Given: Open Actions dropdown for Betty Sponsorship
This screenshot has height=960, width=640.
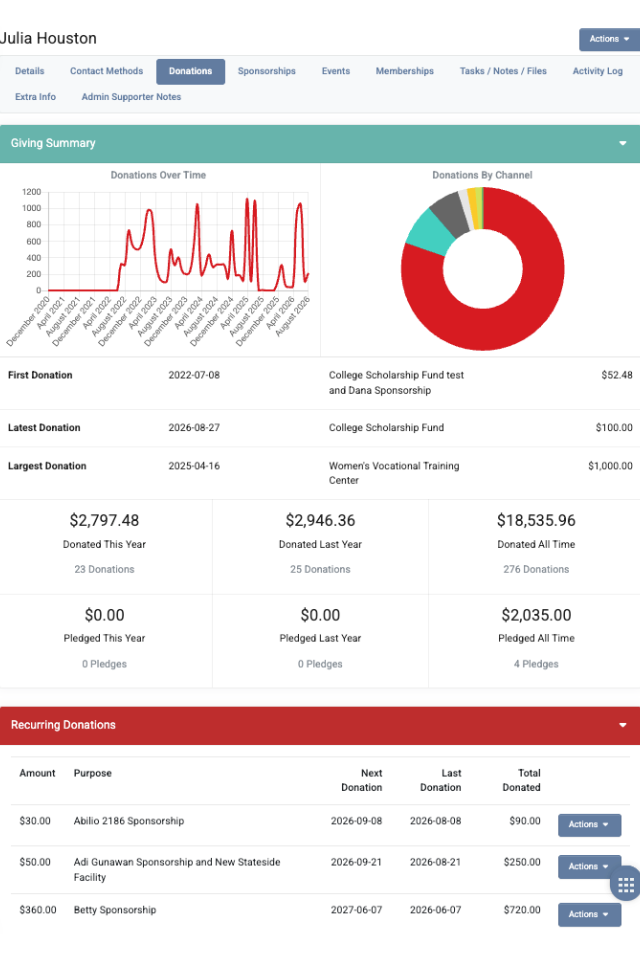Looking at the screenshot, I should [589, 914].
